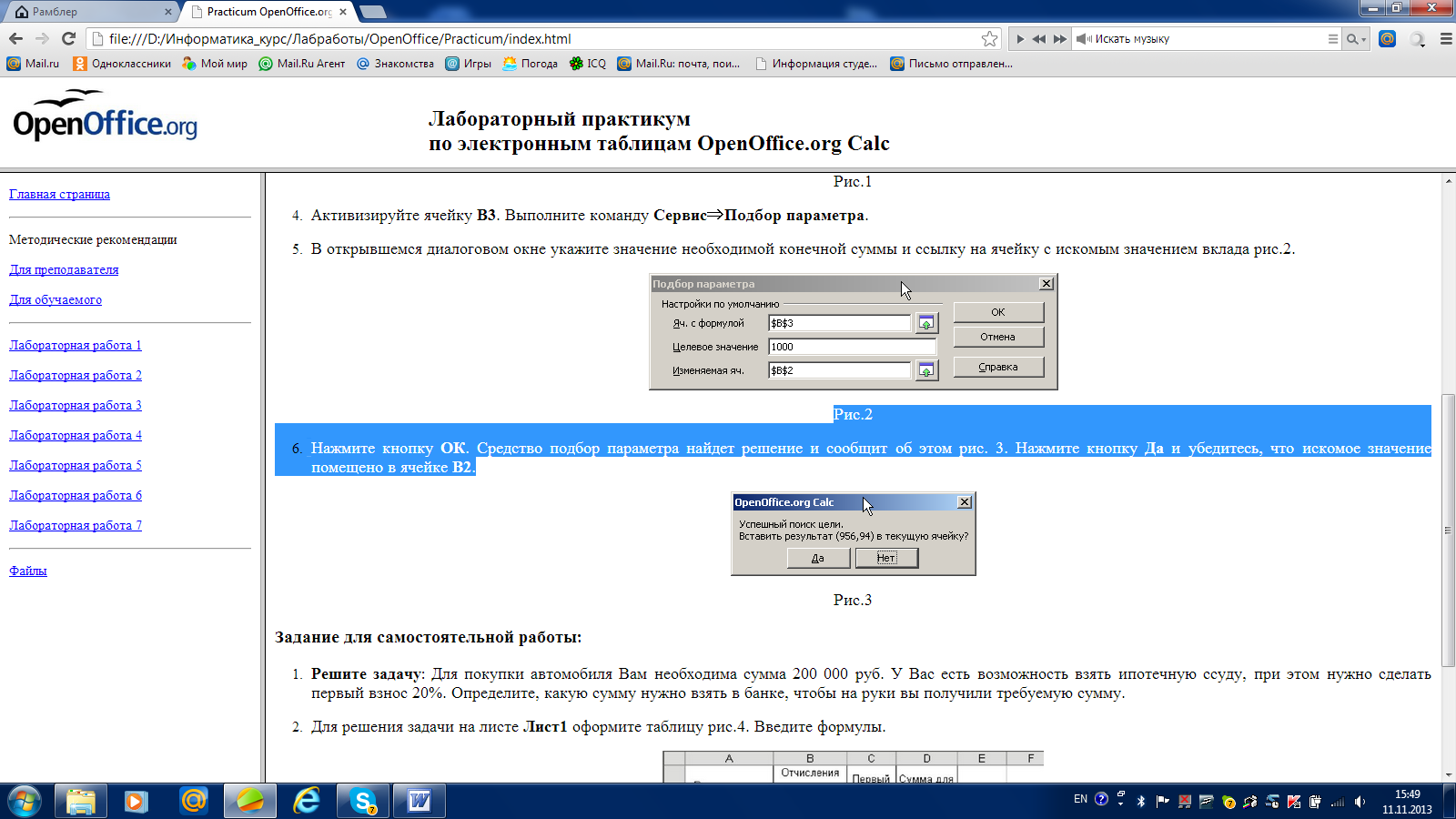This screenshot has height=819, width=1456.
Task: Open Mail.Ru: почта bookmark
Action: [678, 64]
